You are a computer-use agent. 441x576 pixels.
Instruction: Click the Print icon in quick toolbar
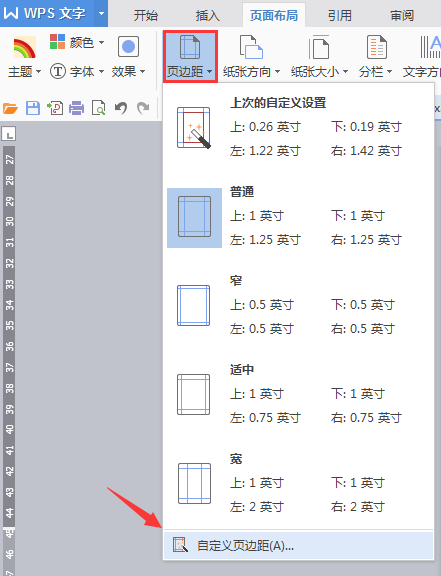click(x=76, y=108)
